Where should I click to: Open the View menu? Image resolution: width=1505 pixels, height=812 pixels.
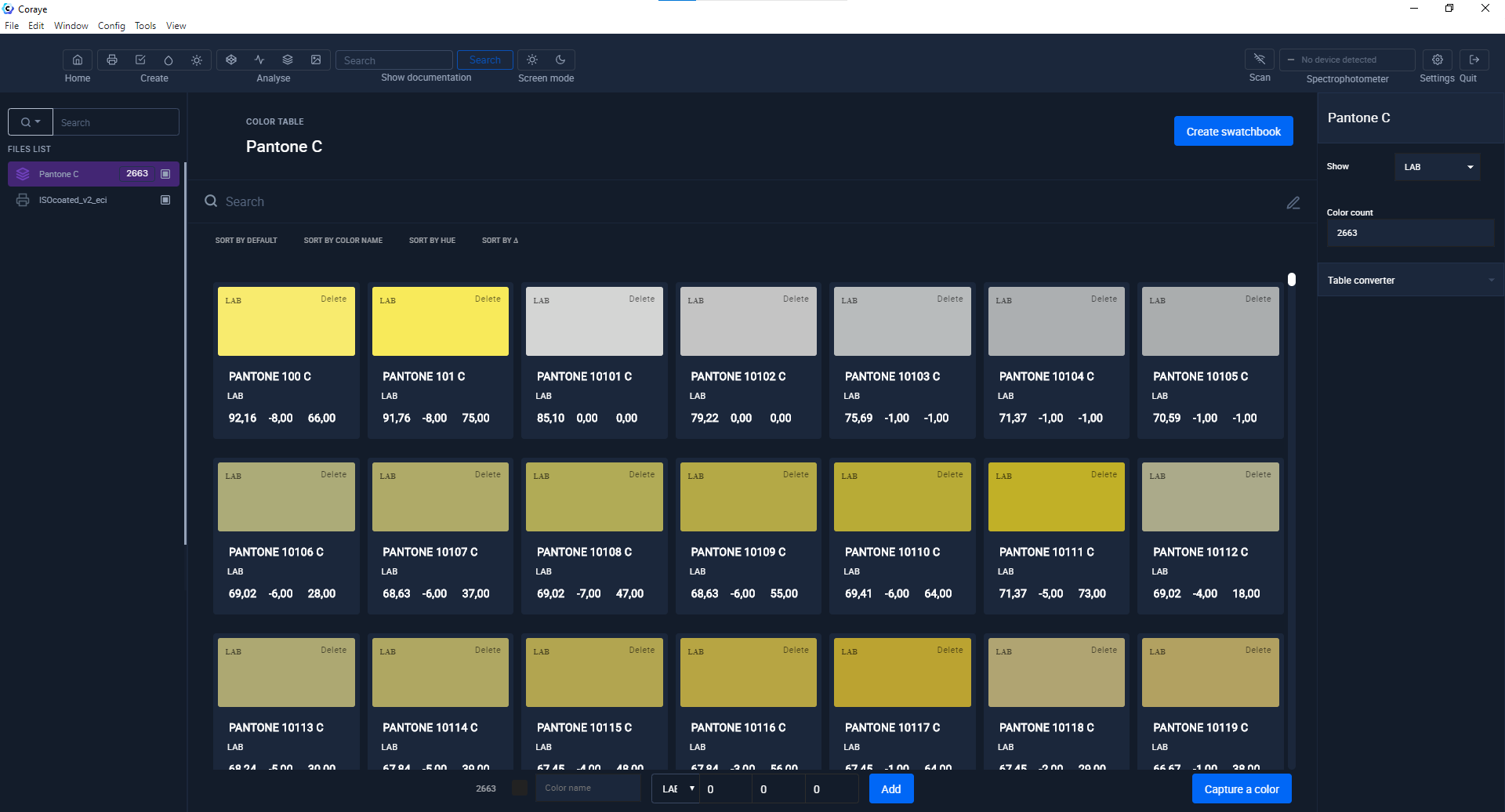(x=176, y=26)
